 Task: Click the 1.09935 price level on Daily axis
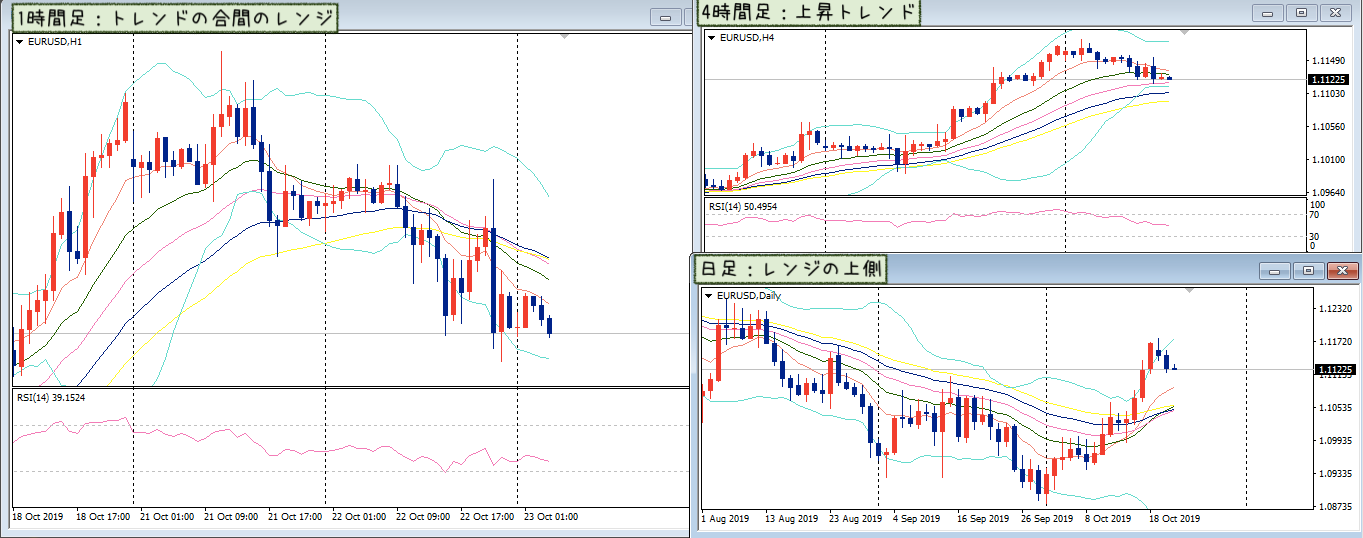[1337, 440]
